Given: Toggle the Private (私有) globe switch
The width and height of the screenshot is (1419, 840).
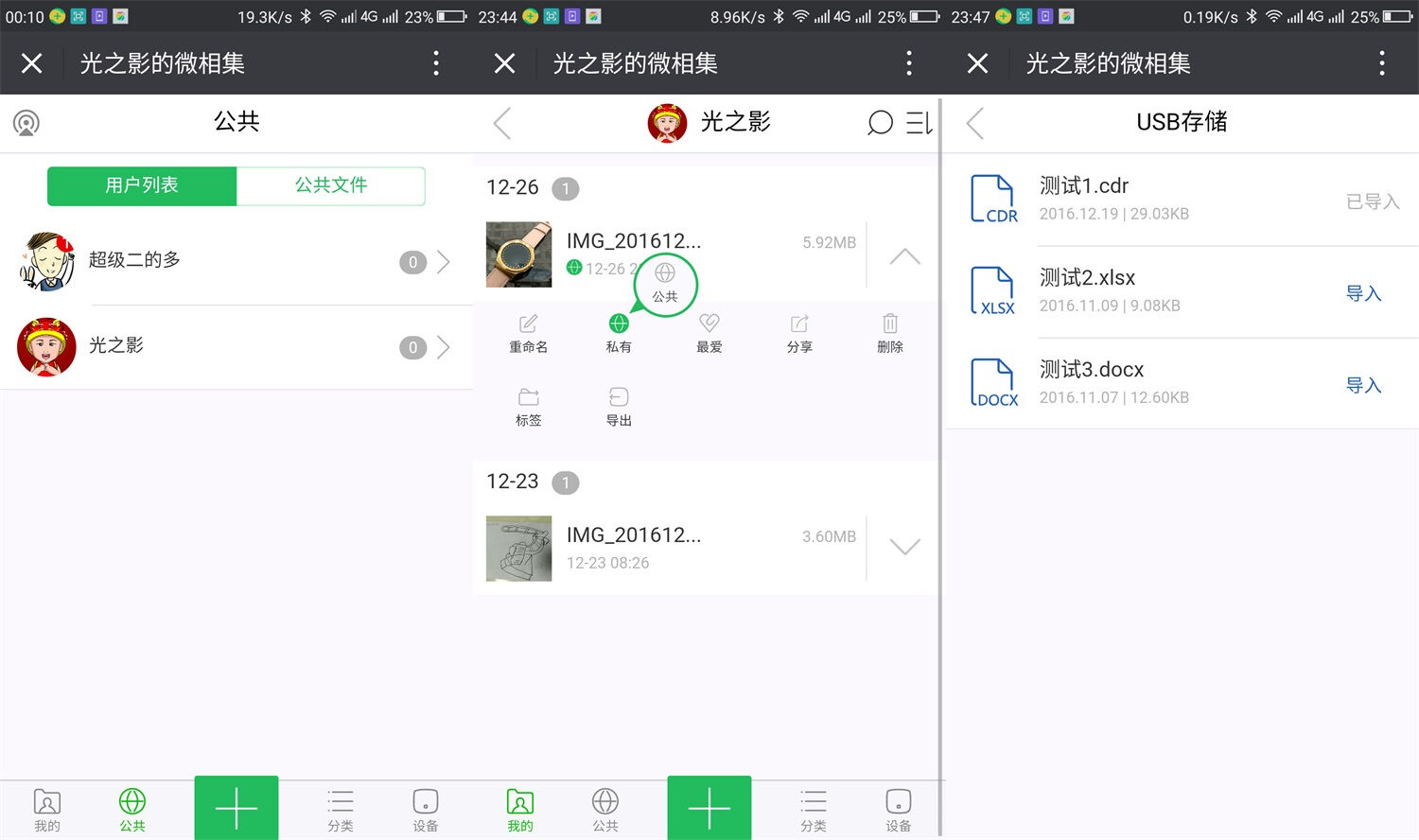Looking at the screenshot, I should pyautogui.click(x=619, y=324).
